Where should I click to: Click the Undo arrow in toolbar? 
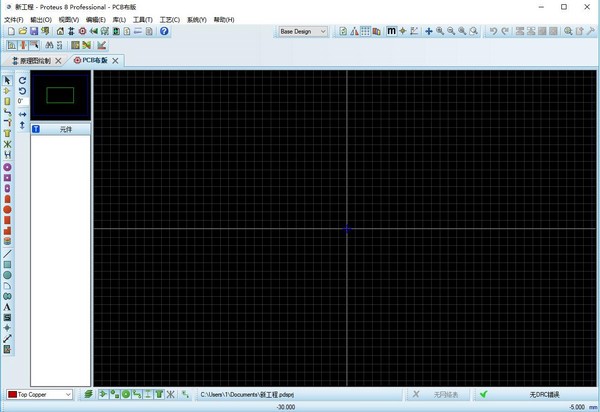tap(493, 31)
